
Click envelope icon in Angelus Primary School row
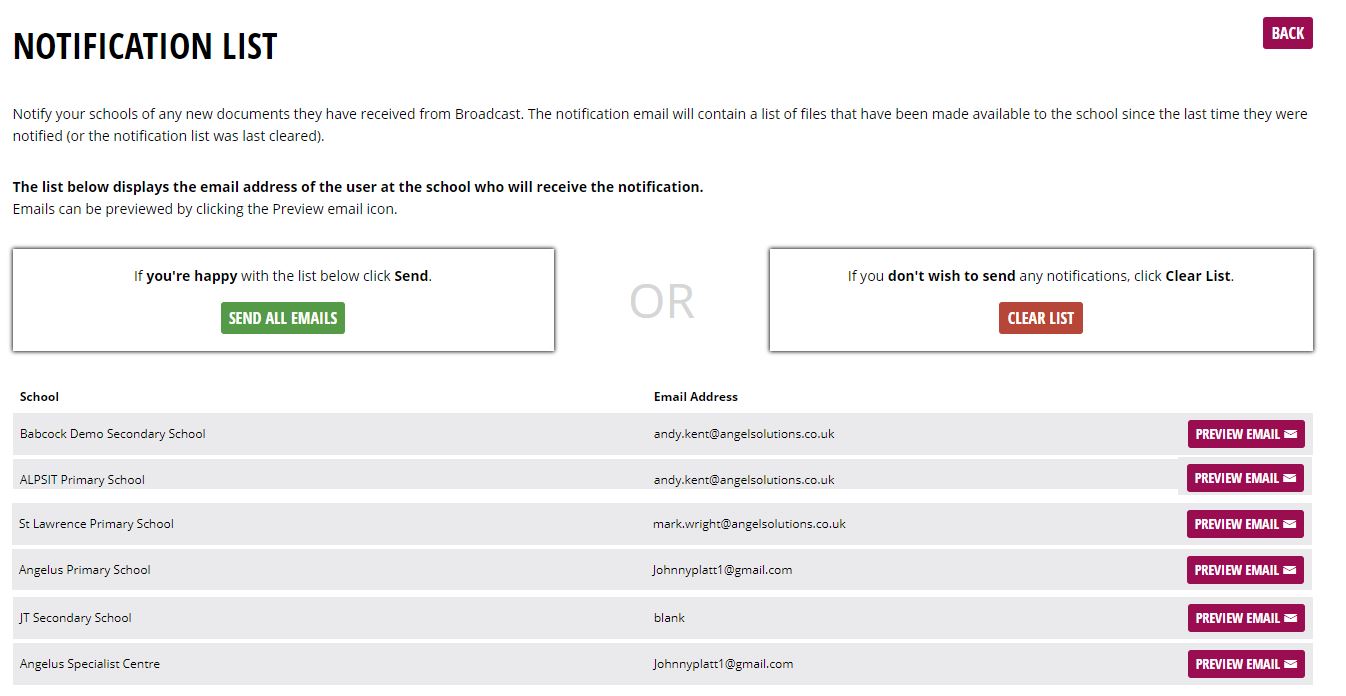(1289, 570)
